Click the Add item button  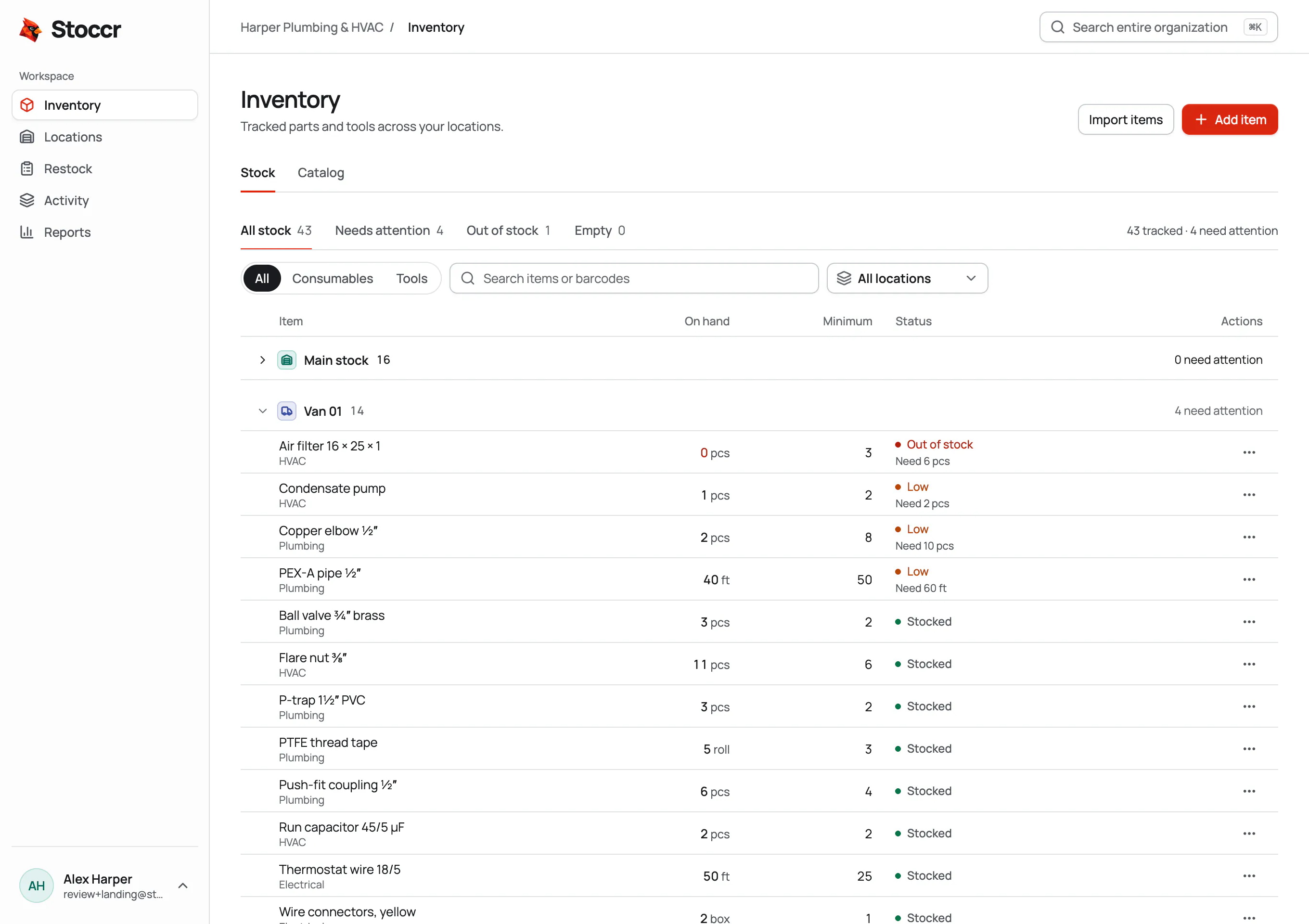1230,120
